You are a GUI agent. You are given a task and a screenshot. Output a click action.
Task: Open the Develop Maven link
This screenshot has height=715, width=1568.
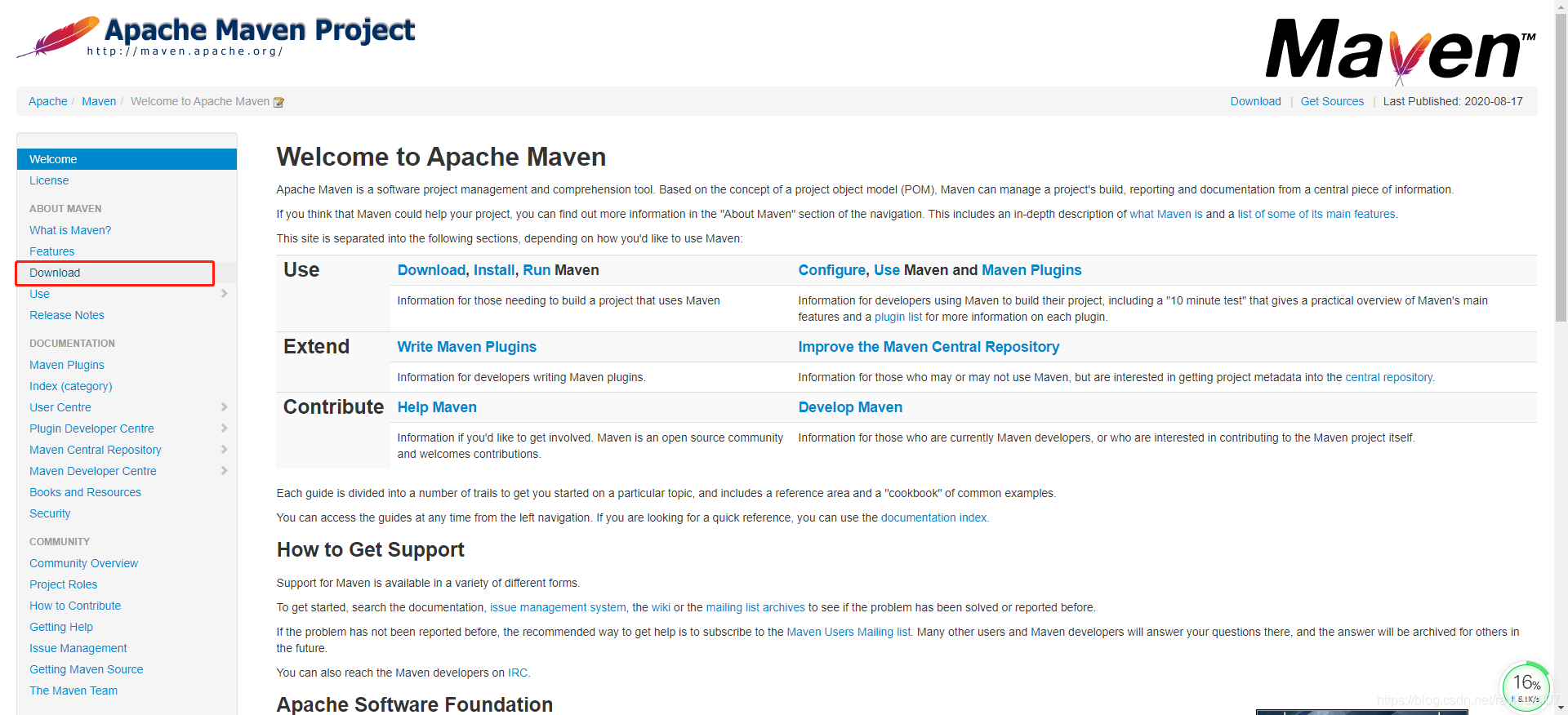point(850,407)
